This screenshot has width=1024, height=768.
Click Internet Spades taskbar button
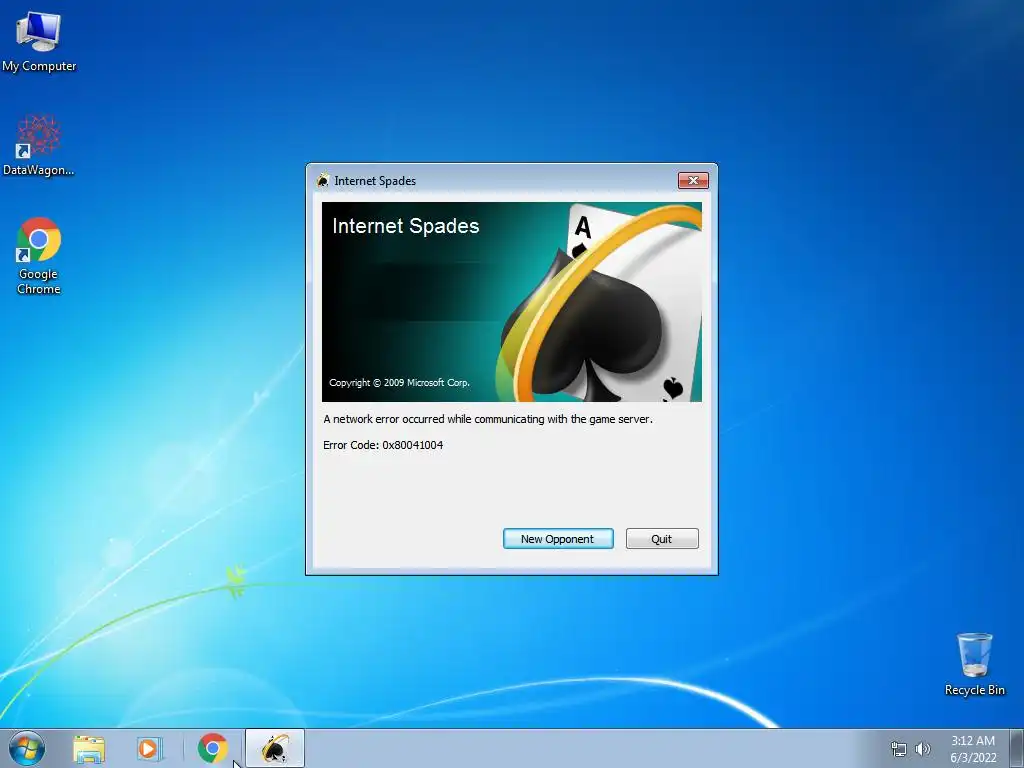(274, 748)
